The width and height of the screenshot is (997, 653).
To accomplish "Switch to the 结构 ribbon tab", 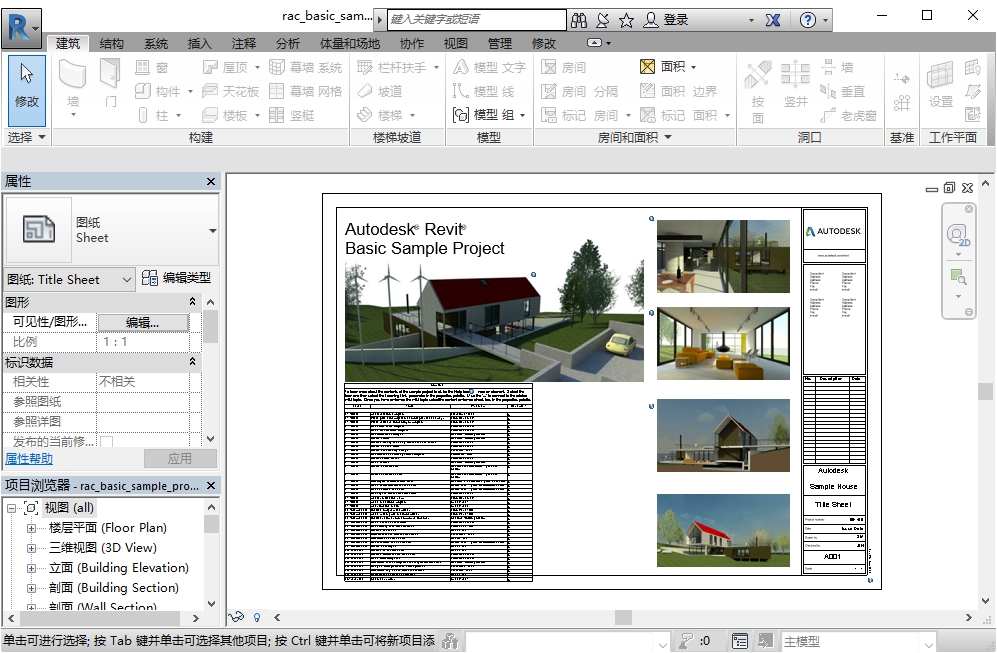I will [111, 43].
